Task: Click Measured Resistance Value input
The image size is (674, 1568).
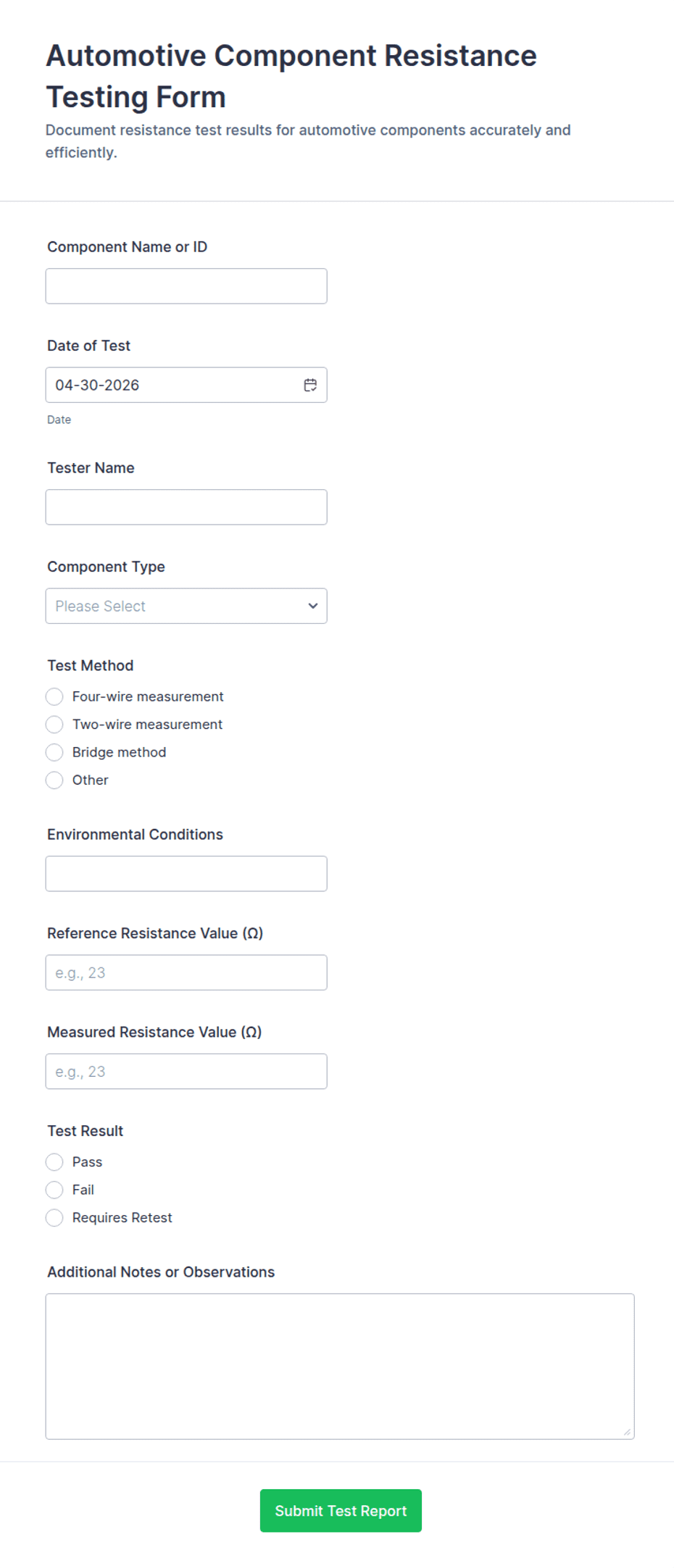Action: 186,1071
